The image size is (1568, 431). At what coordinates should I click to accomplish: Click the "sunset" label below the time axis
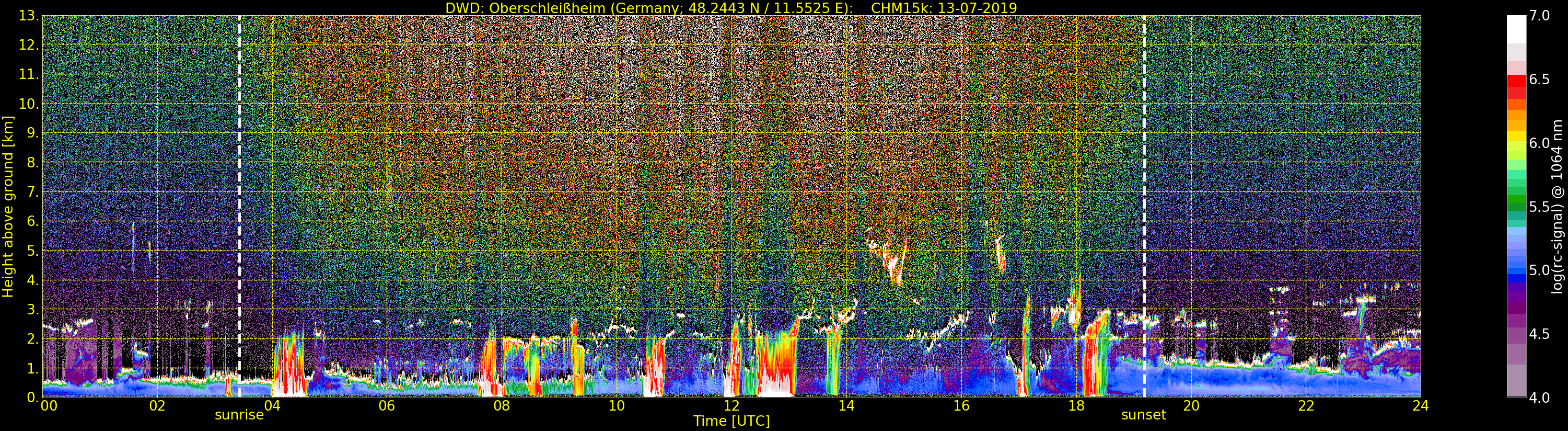coord(1143,415)
